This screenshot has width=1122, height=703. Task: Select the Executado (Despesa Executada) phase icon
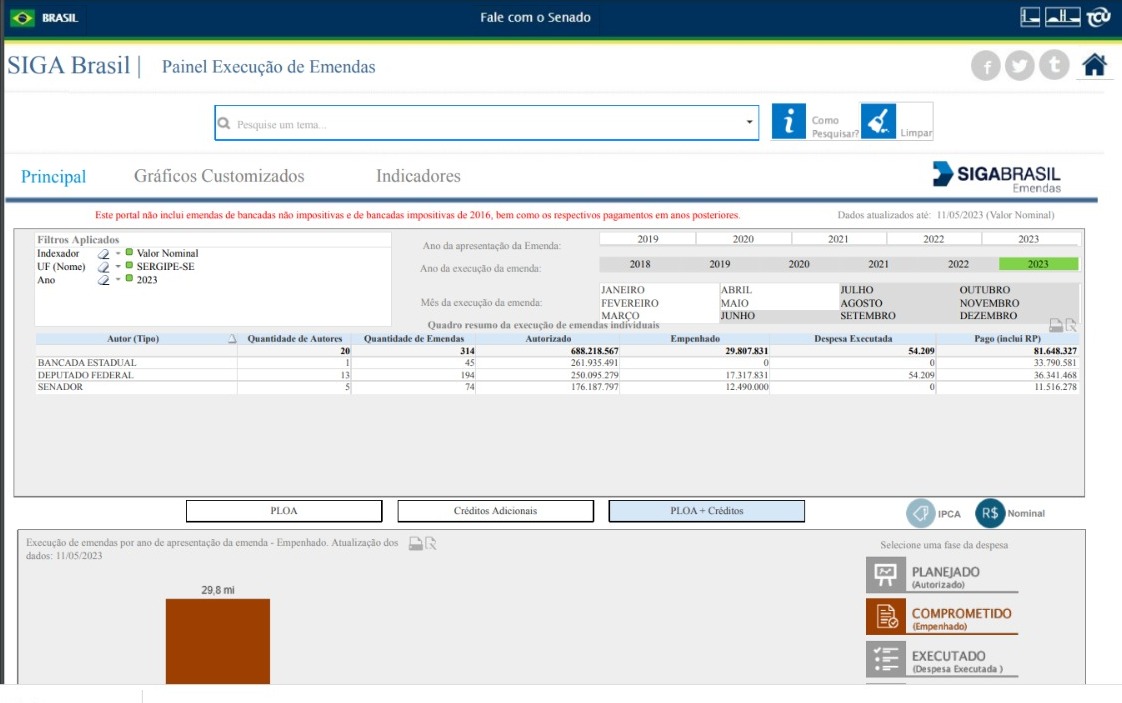coord(885,658)
